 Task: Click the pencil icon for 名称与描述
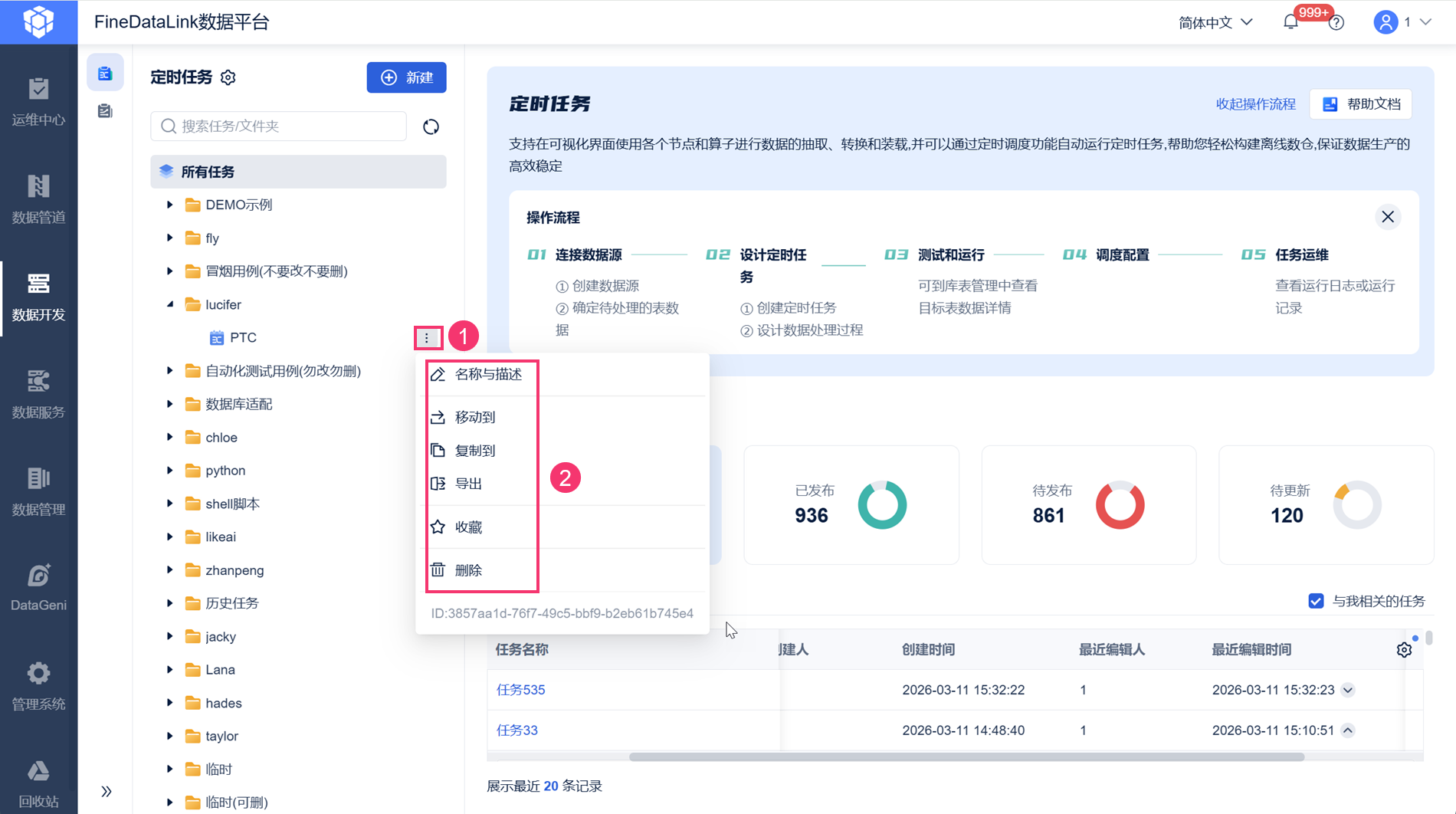tap(438, 374)
